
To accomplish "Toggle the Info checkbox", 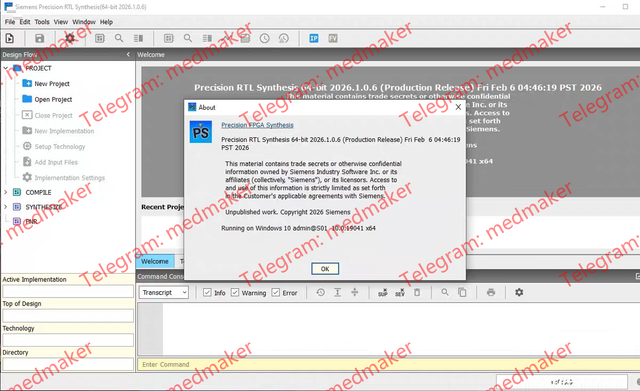I will pos(207,293).
